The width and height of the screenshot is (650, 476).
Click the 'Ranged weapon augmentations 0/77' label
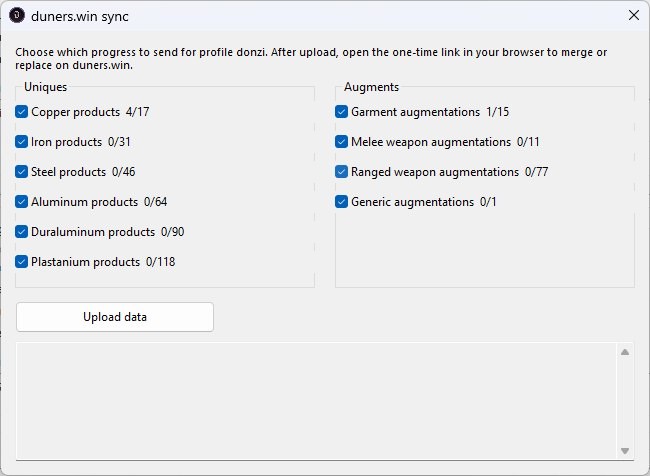(x=449, y=172)
